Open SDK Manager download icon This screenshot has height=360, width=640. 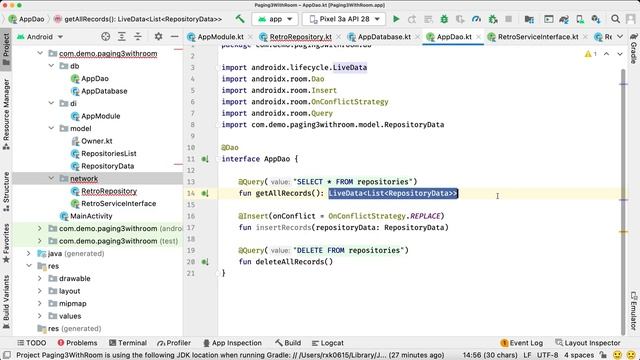point(596,19)
